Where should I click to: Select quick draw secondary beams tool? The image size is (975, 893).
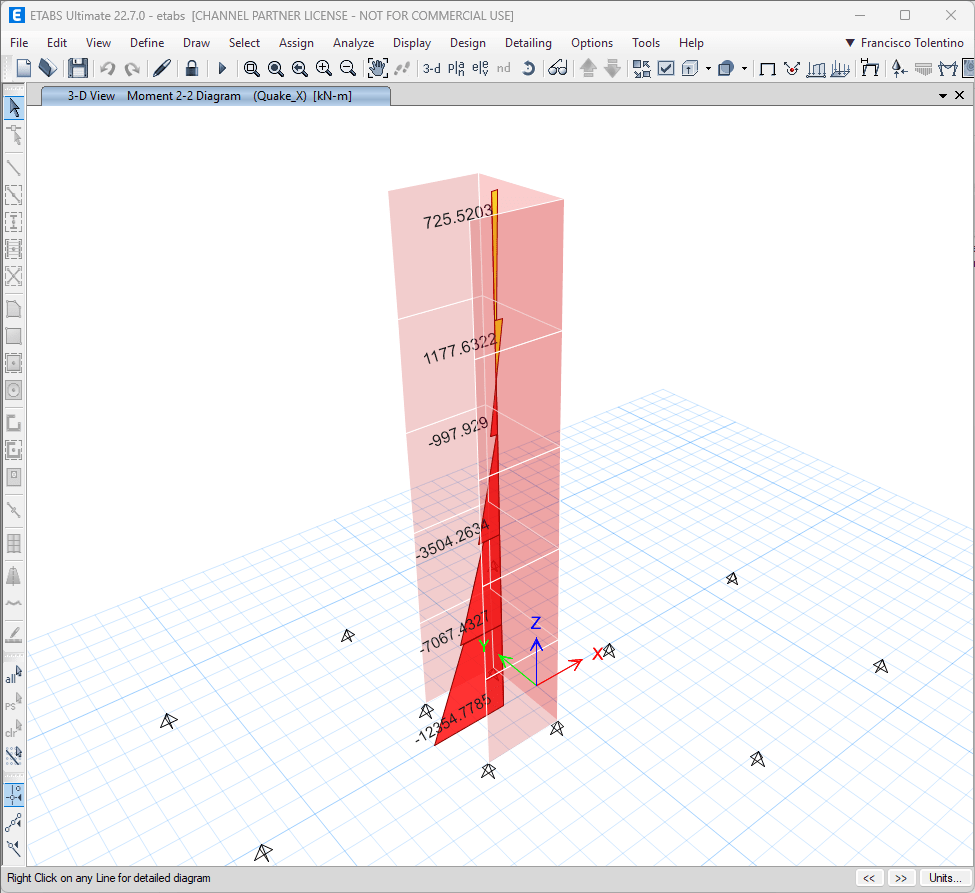pos(14,249)
